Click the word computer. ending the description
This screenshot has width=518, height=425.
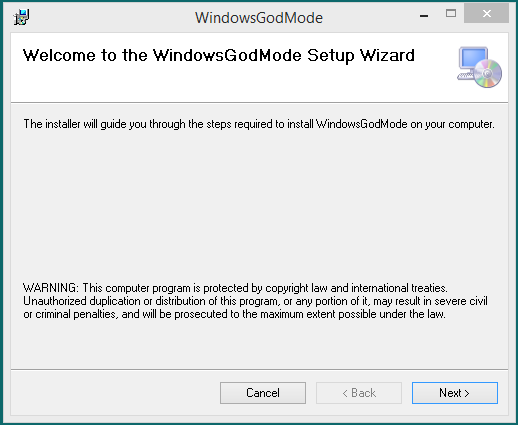(x=471, y=124)
